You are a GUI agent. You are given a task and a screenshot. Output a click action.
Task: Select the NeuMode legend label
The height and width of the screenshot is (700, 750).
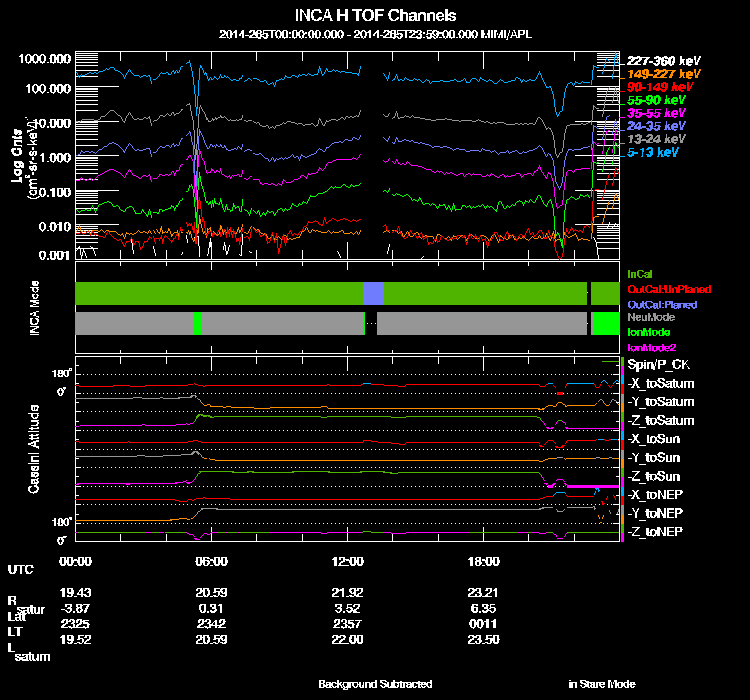pyautogui.click(x=650, y=317)
